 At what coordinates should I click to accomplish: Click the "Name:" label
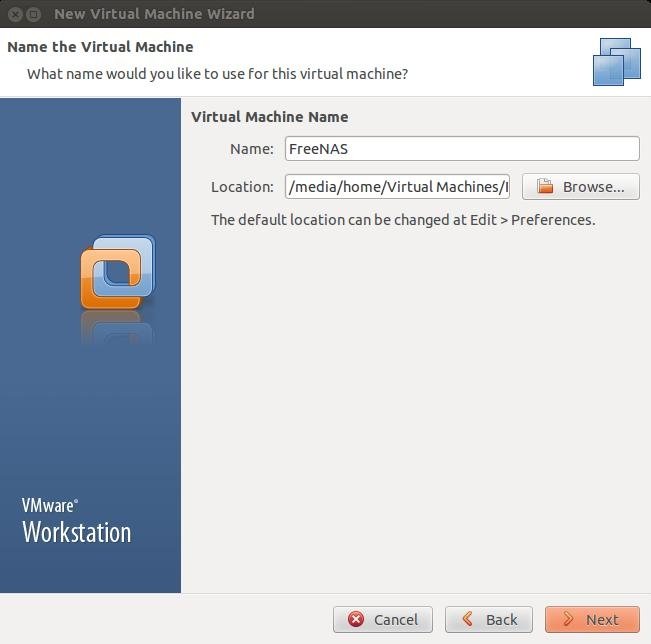[252, 149]
